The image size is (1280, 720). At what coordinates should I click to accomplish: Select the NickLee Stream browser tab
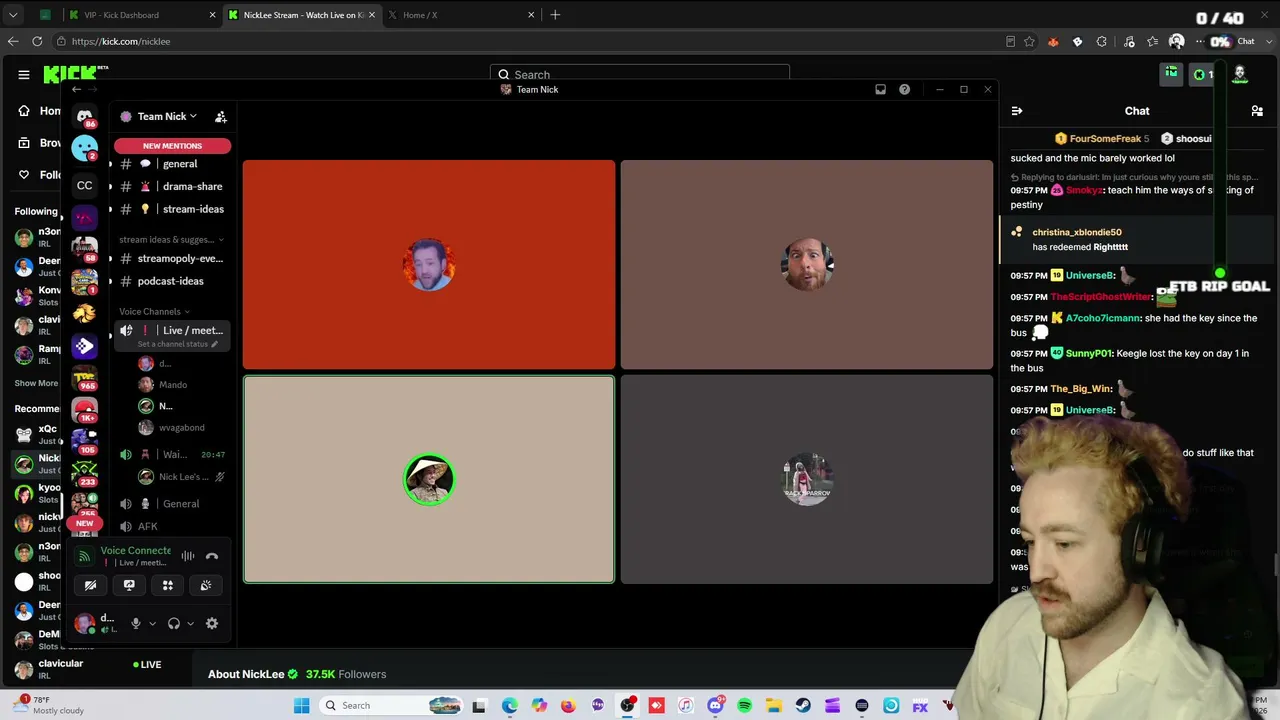click(x=300, y=15)
